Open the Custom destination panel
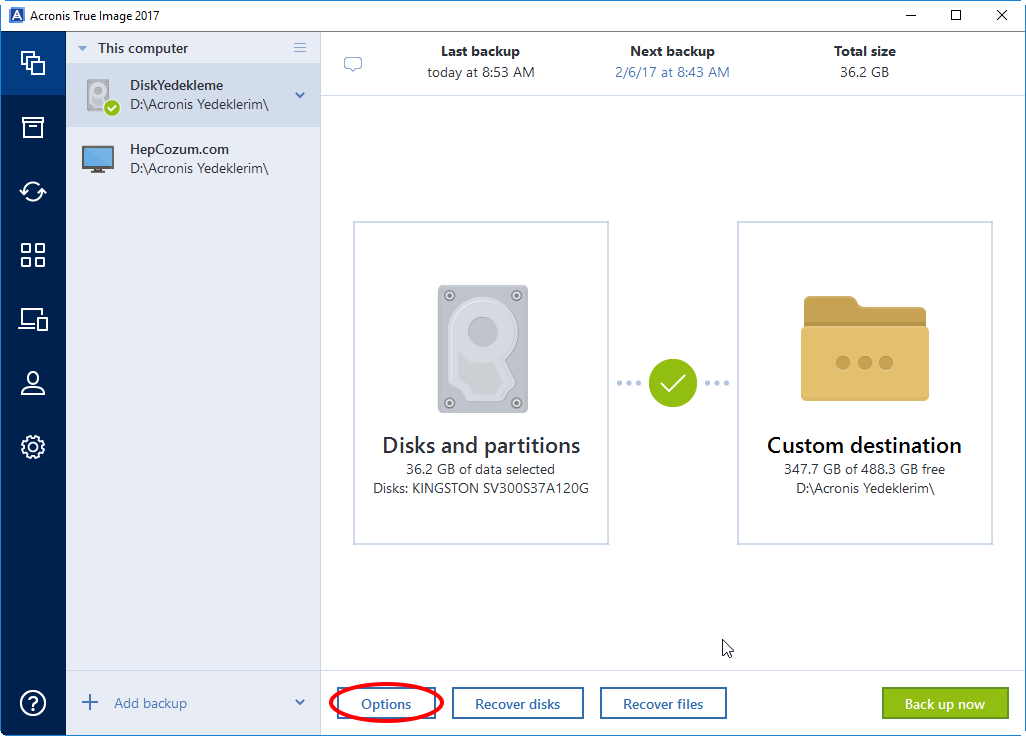The width and height of the screenshot is (1026, 736). 864,383
